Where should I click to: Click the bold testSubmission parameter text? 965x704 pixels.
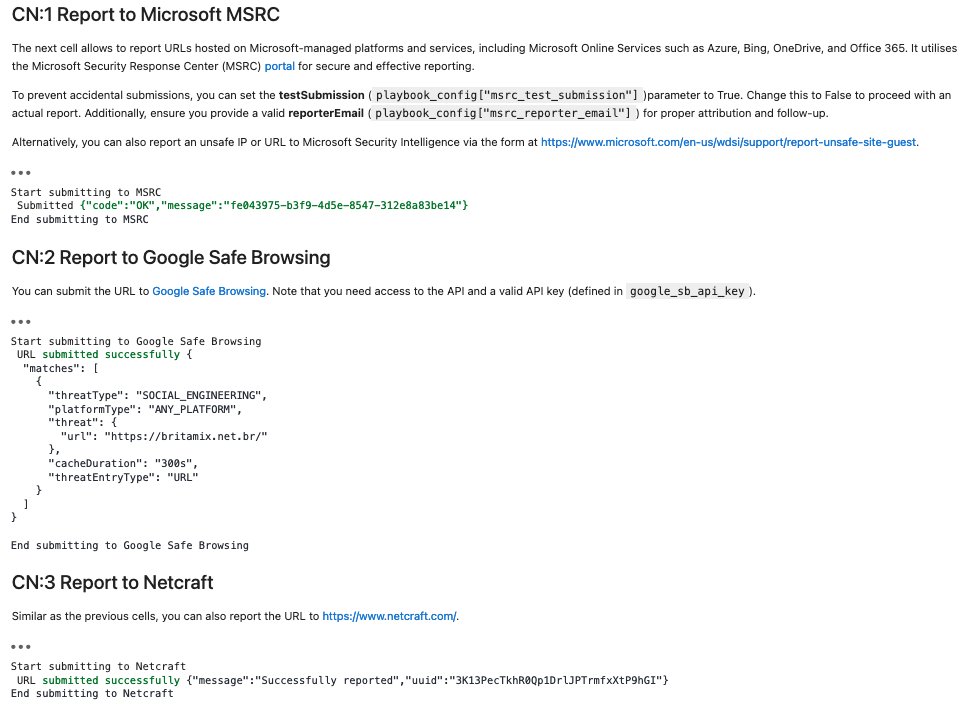(321, 95)
